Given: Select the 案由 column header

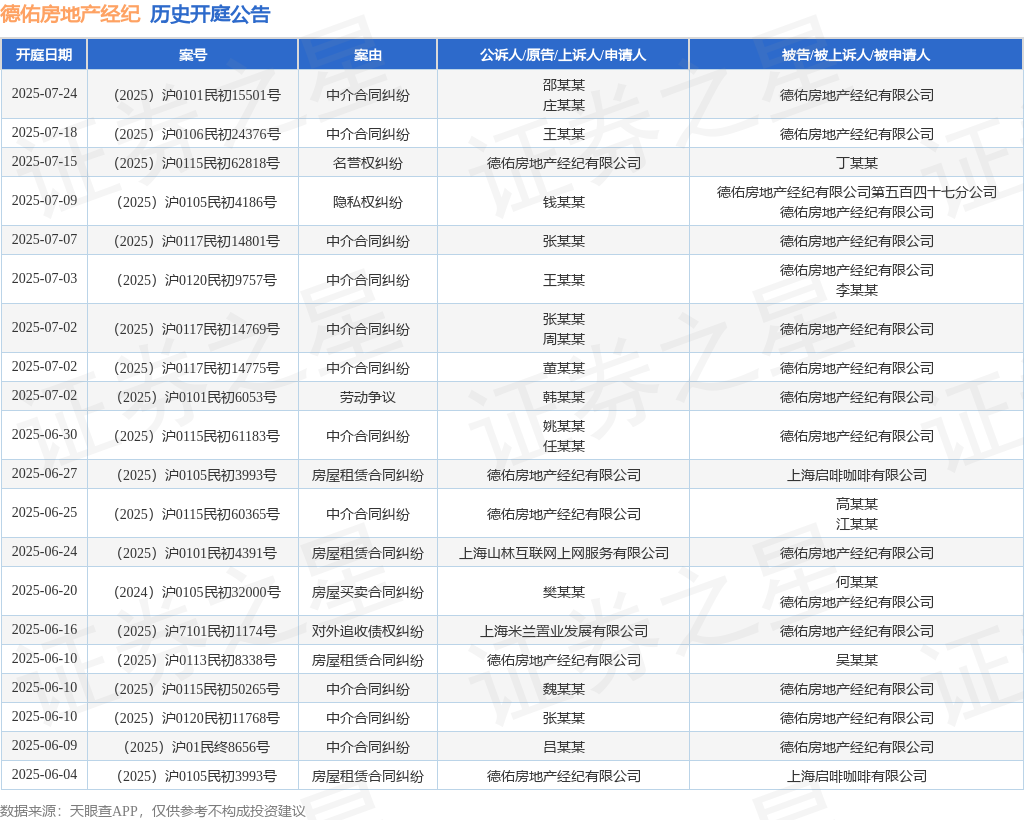Looking at the screenshot, I should coord(368,55).
